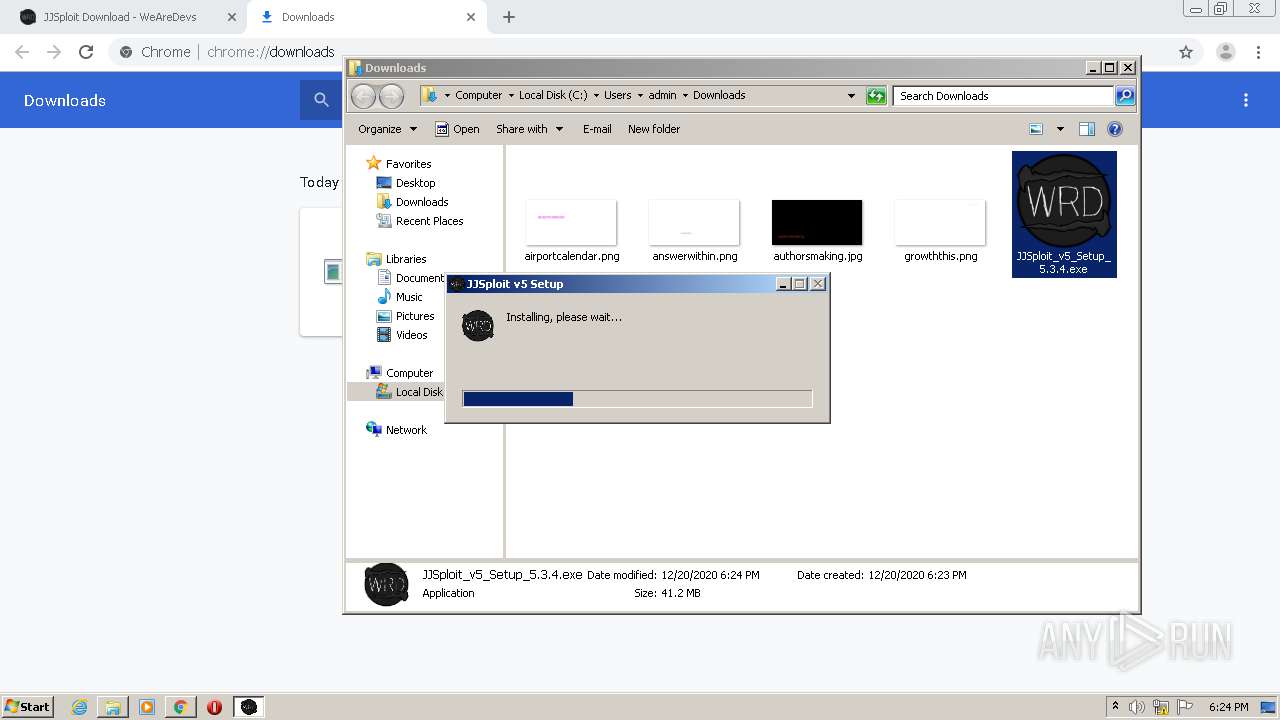Select the airportcalendar.png file

pyautogui.click(x=571, y=231)
